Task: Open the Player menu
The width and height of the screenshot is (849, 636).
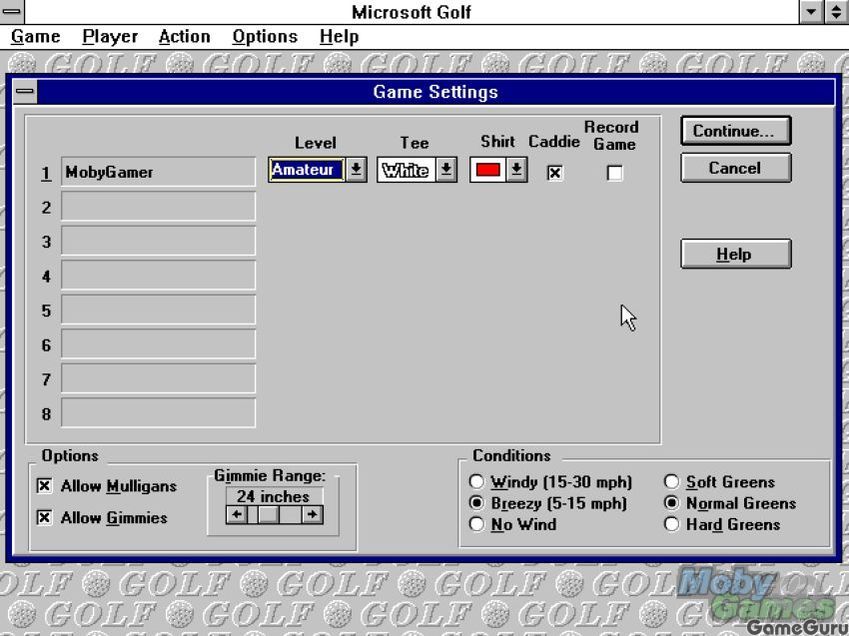Action: point(110,37)
